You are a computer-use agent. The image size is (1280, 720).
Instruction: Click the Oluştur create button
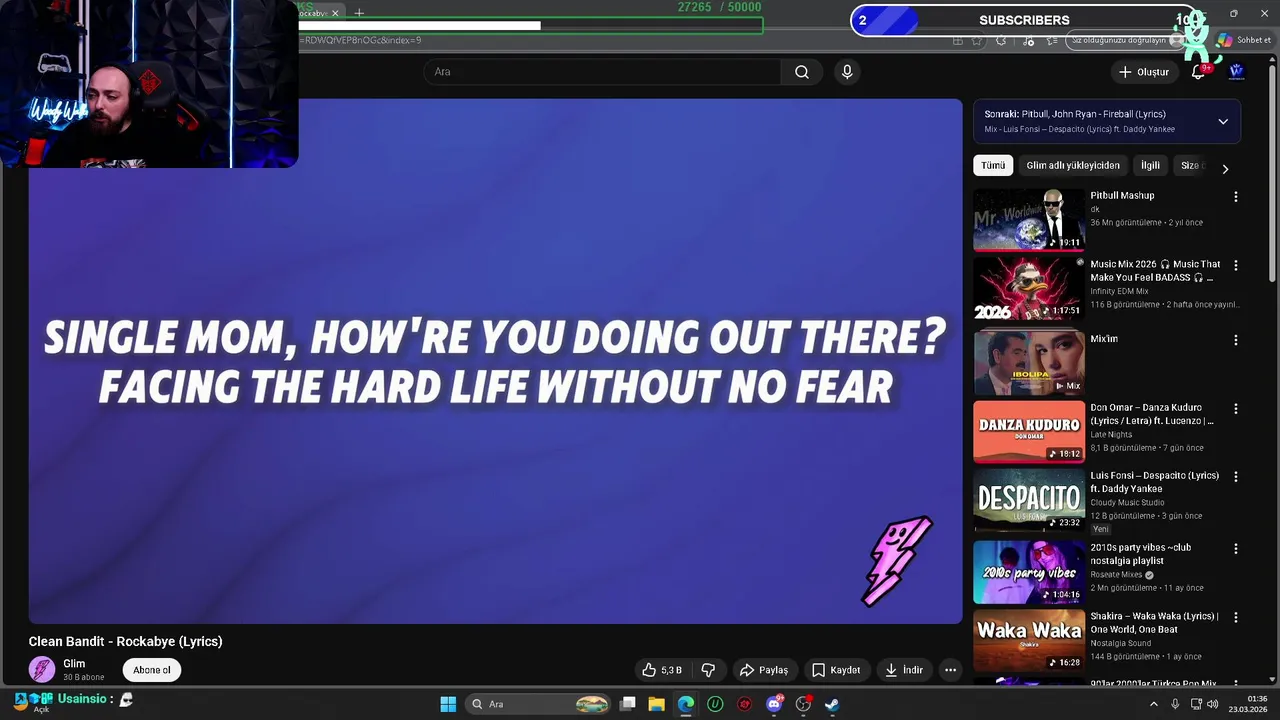tap(1144, 72)
